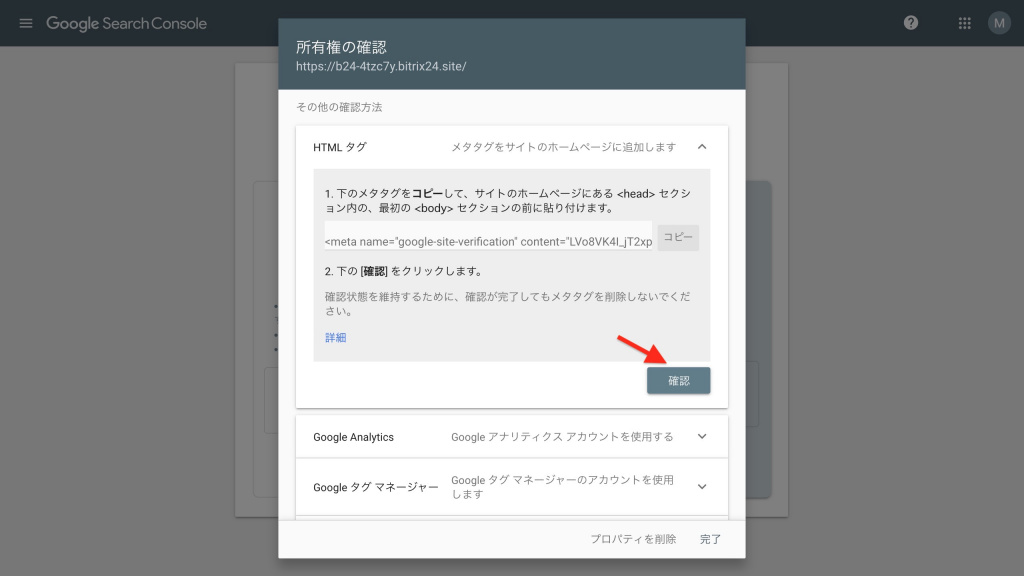Viewport: 1024px width, 576px height.
Task: Open the help question mark icon
Action: coord(910,23)
